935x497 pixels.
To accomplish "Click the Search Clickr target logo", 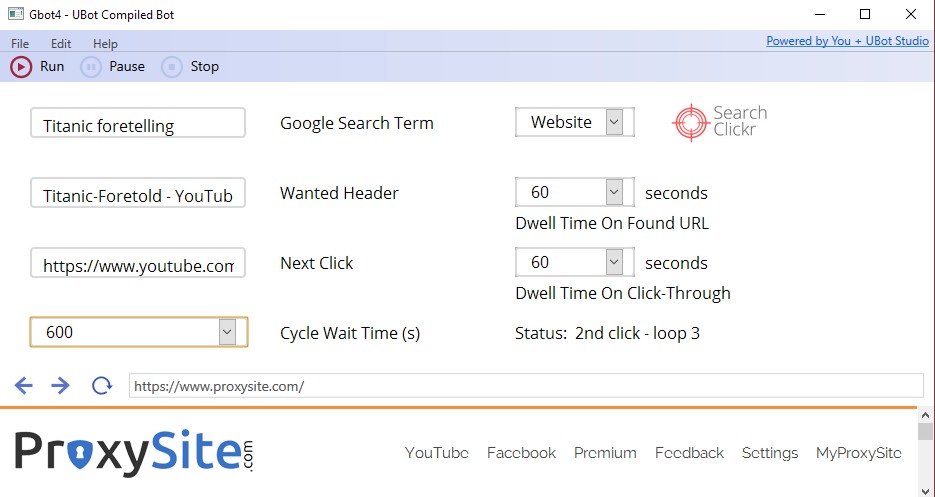I will pos(720,122).
